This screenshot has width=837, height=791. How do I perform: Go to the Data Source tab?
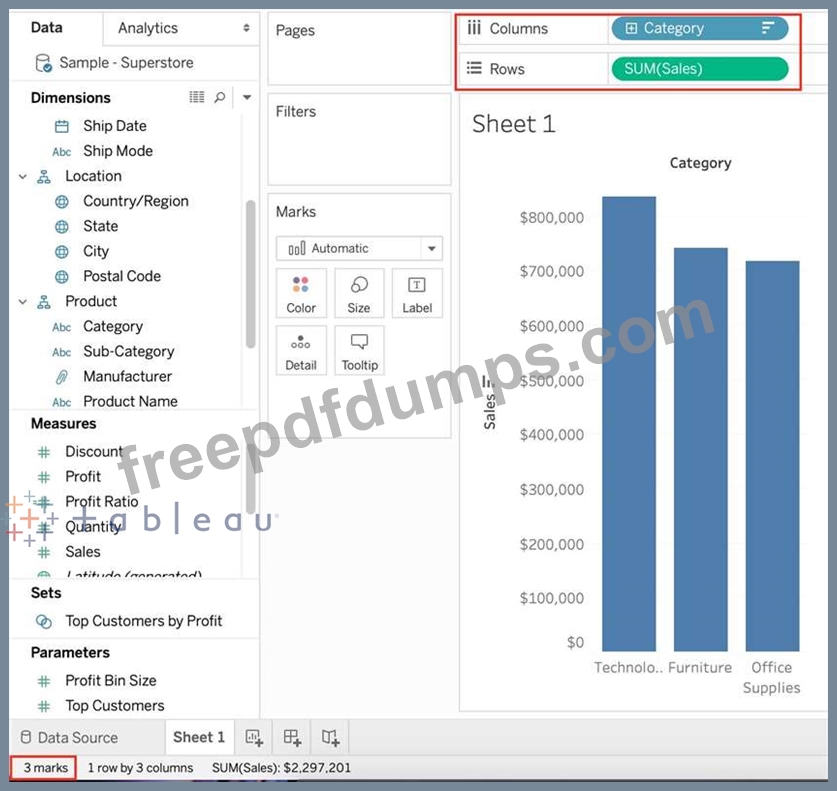[69, 738]
